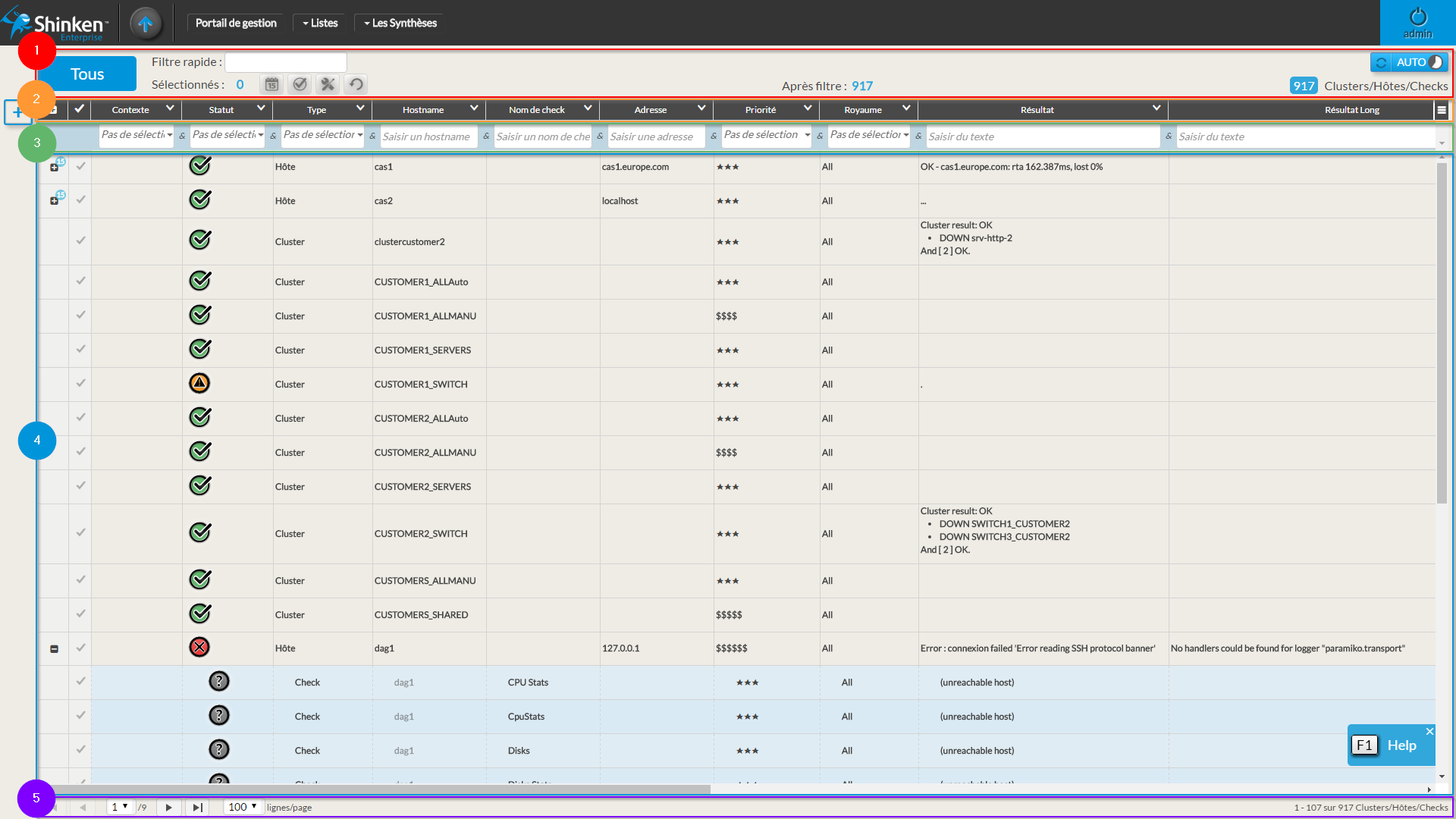Screen dimensions: 1456x819
Task: Jump to the last page icon
Action: [197, 808]
